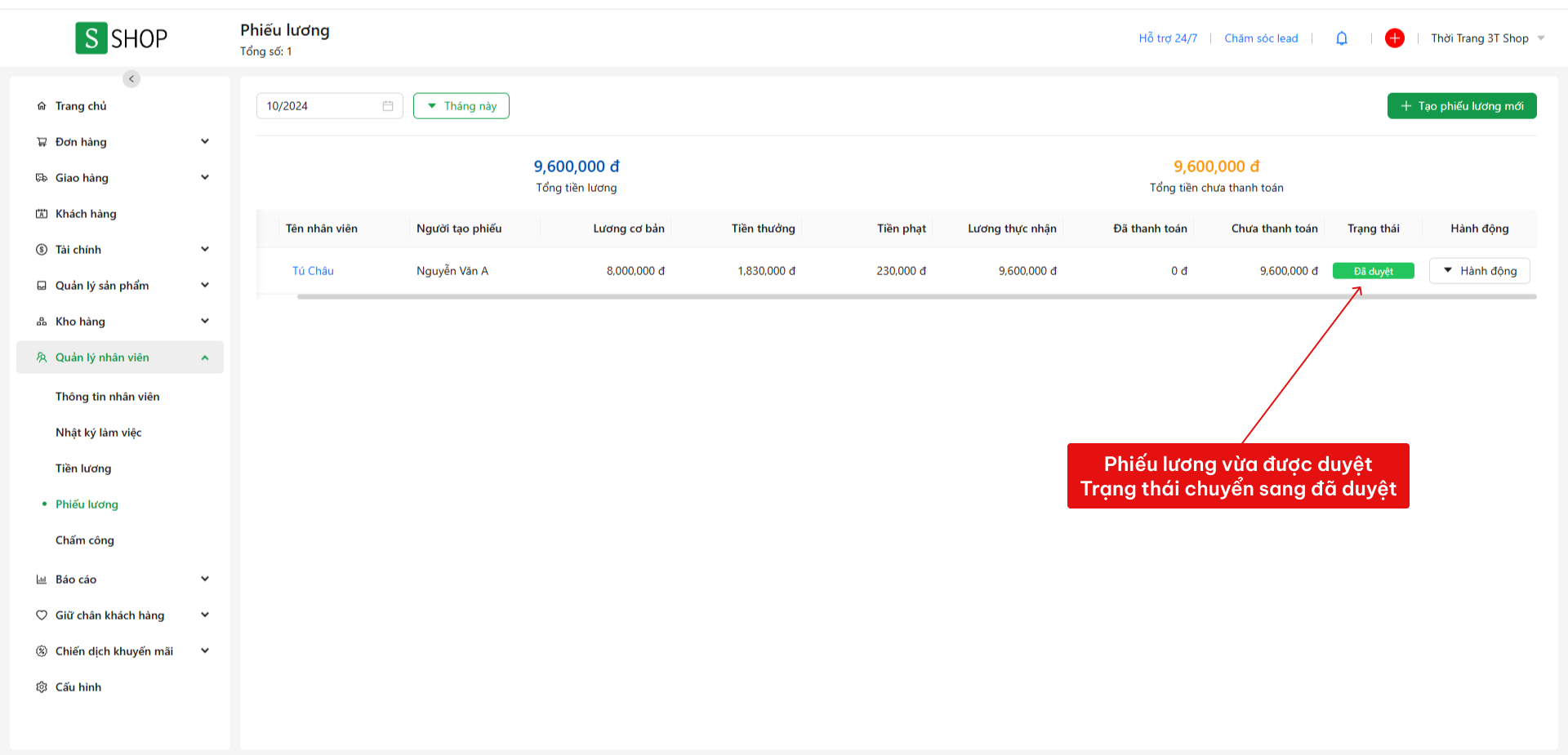Click the Tiền thưởng column header

click(764, 229)
